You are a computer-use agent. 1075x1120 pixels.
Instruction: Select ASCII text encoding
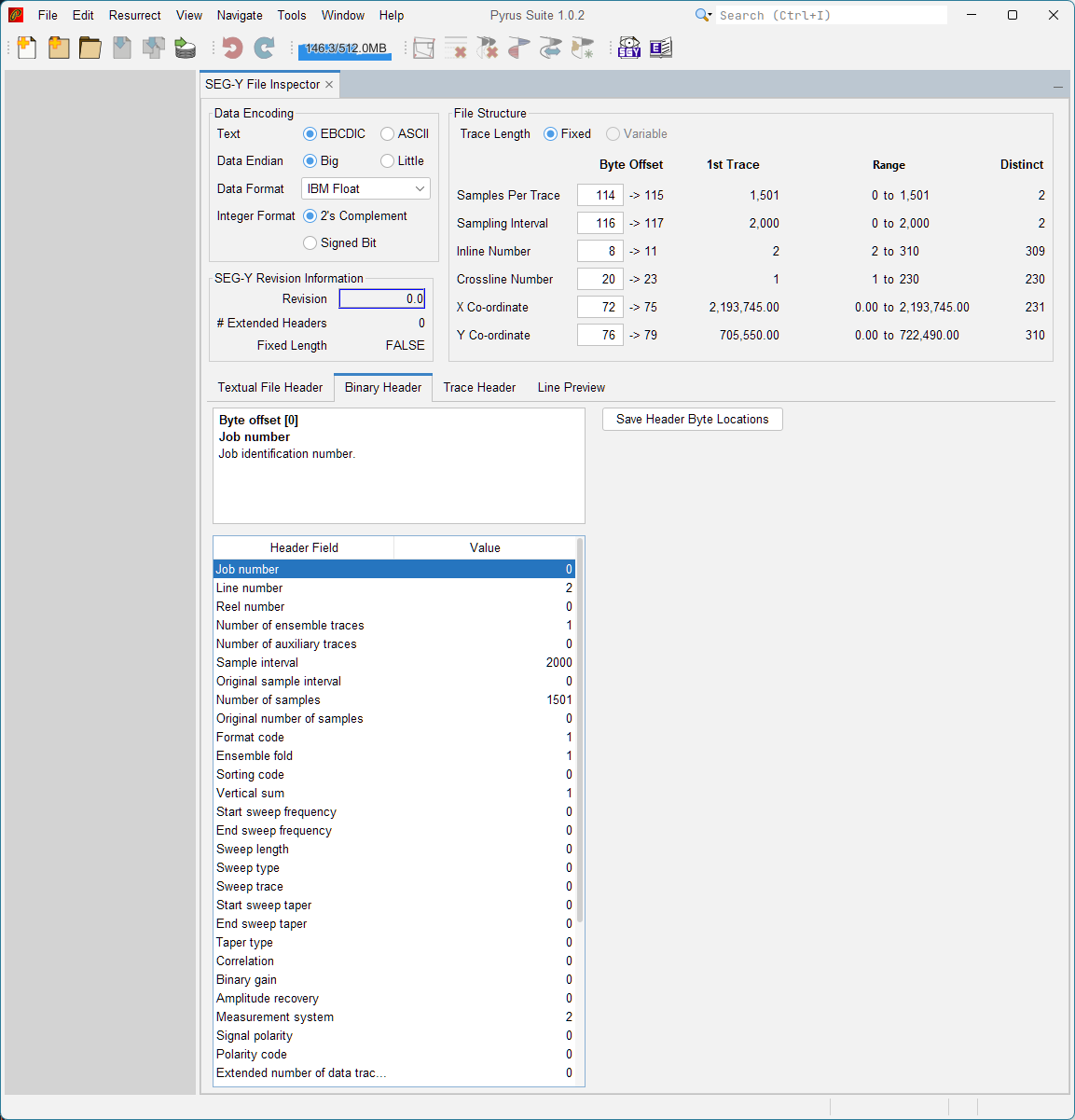pos(406,133)
